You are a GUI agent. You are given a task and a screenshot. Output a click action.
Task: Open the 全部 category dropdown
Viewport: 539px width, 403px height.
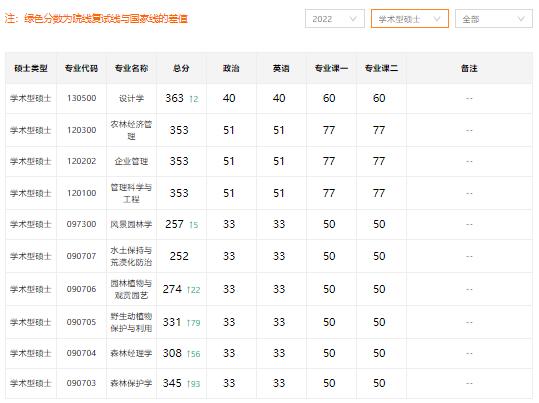(494, 19)
